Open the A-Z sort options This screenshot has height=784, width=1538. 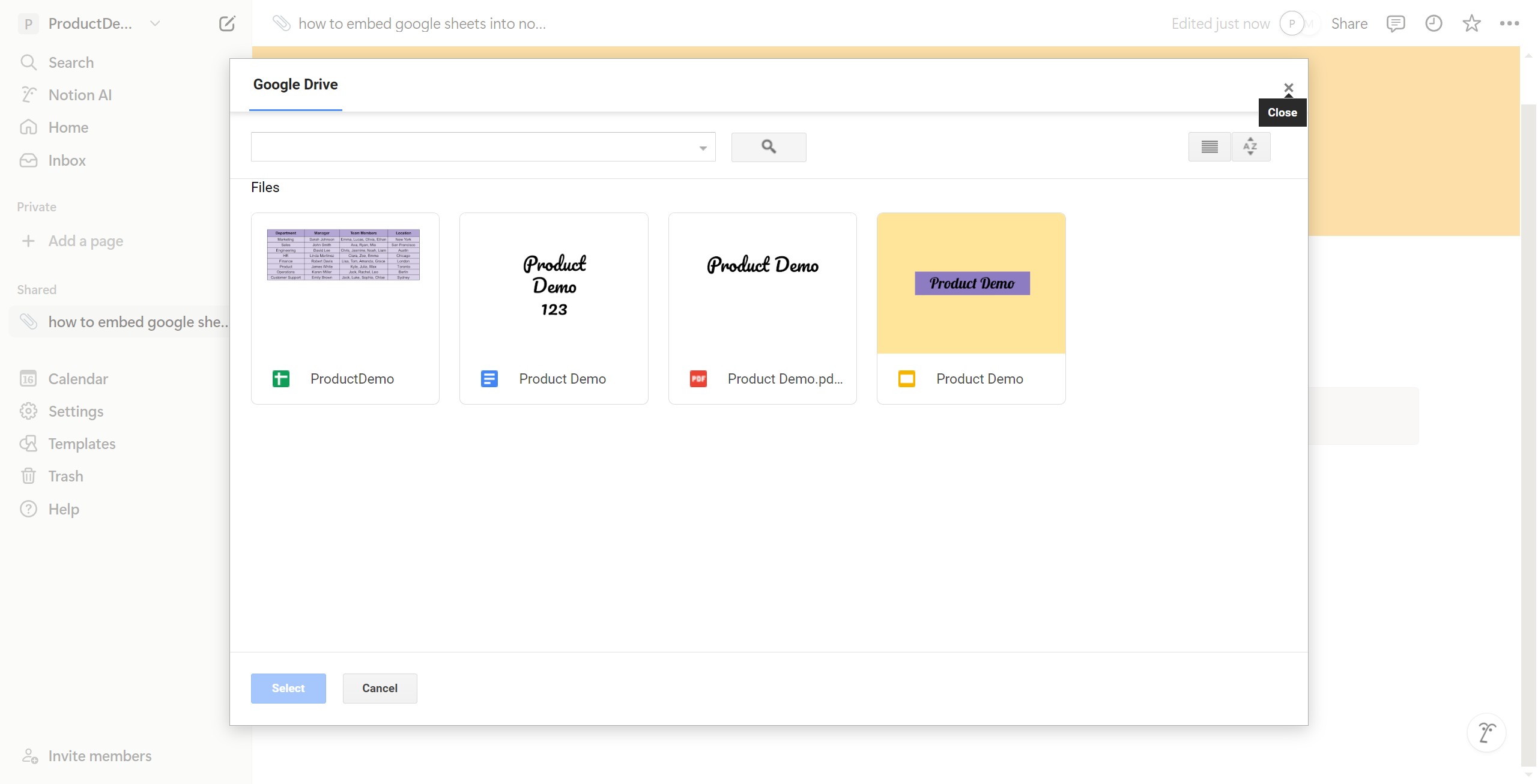pyautogui.click(x=1251, y=146)
